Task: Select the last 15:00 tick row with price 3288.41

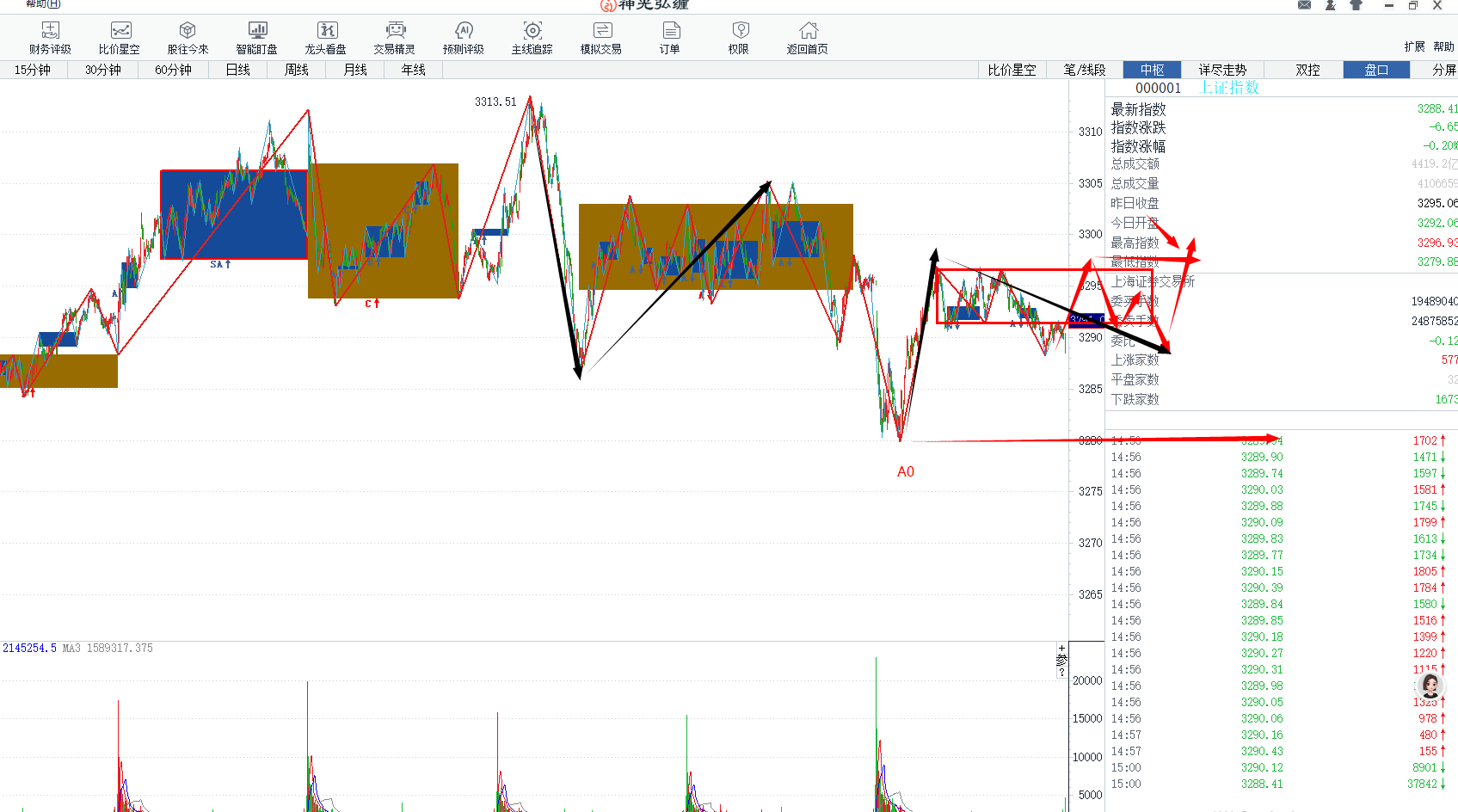Action: coord(1279,784)
